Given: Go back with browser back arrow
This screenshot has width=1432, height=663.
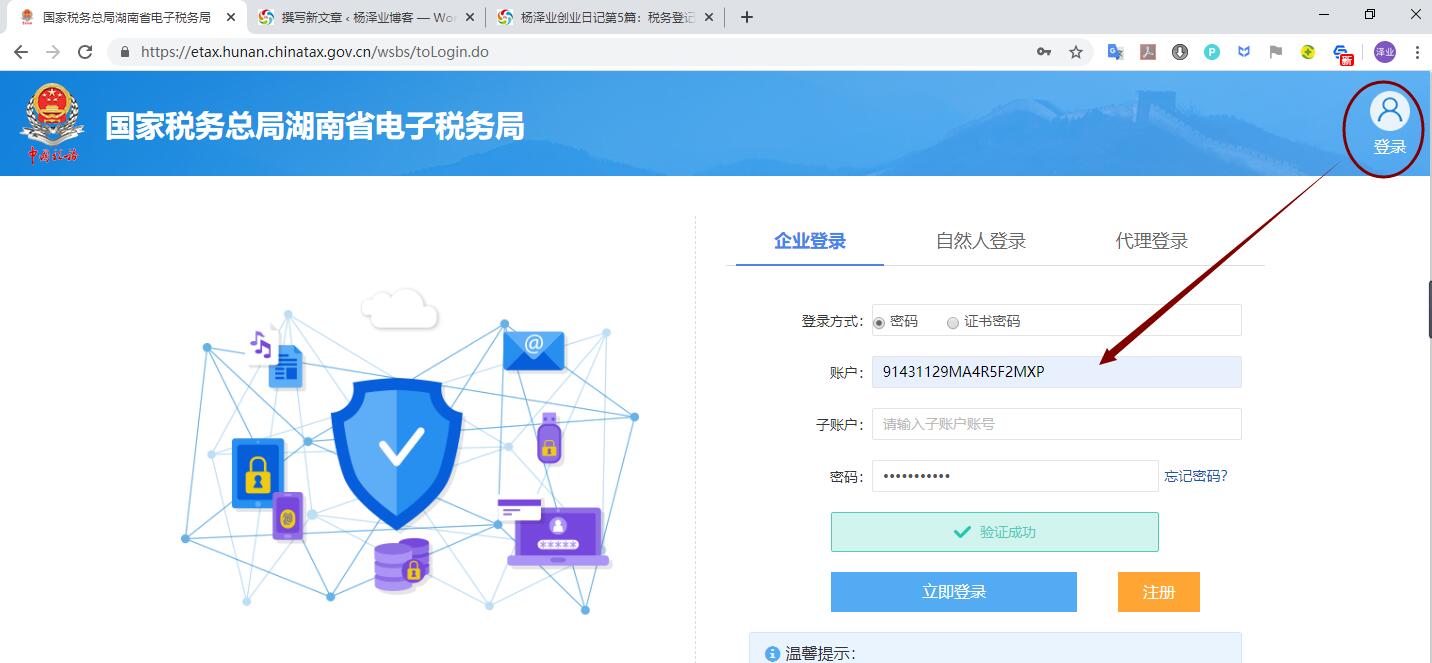Looking at the screenshot, I should 21,52.
